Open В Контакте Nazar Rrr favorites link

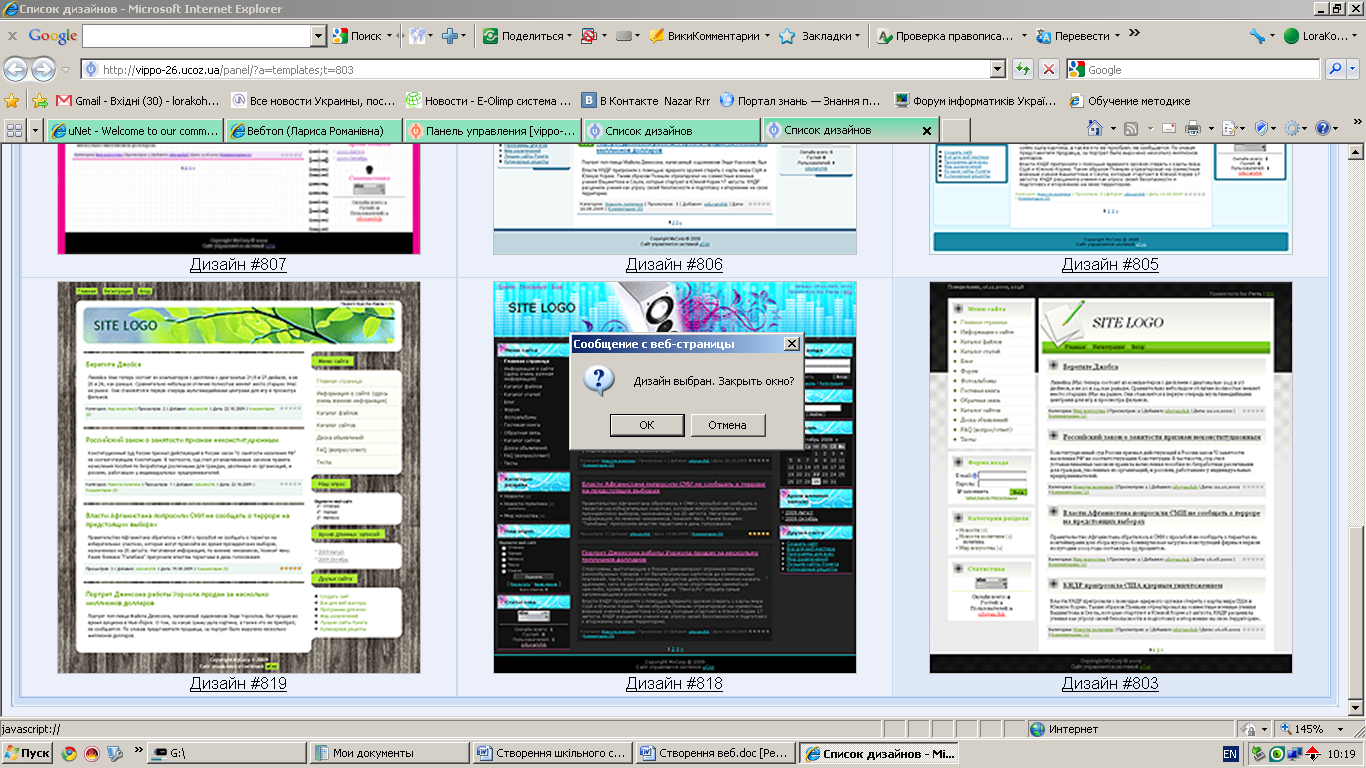(645, 101)
